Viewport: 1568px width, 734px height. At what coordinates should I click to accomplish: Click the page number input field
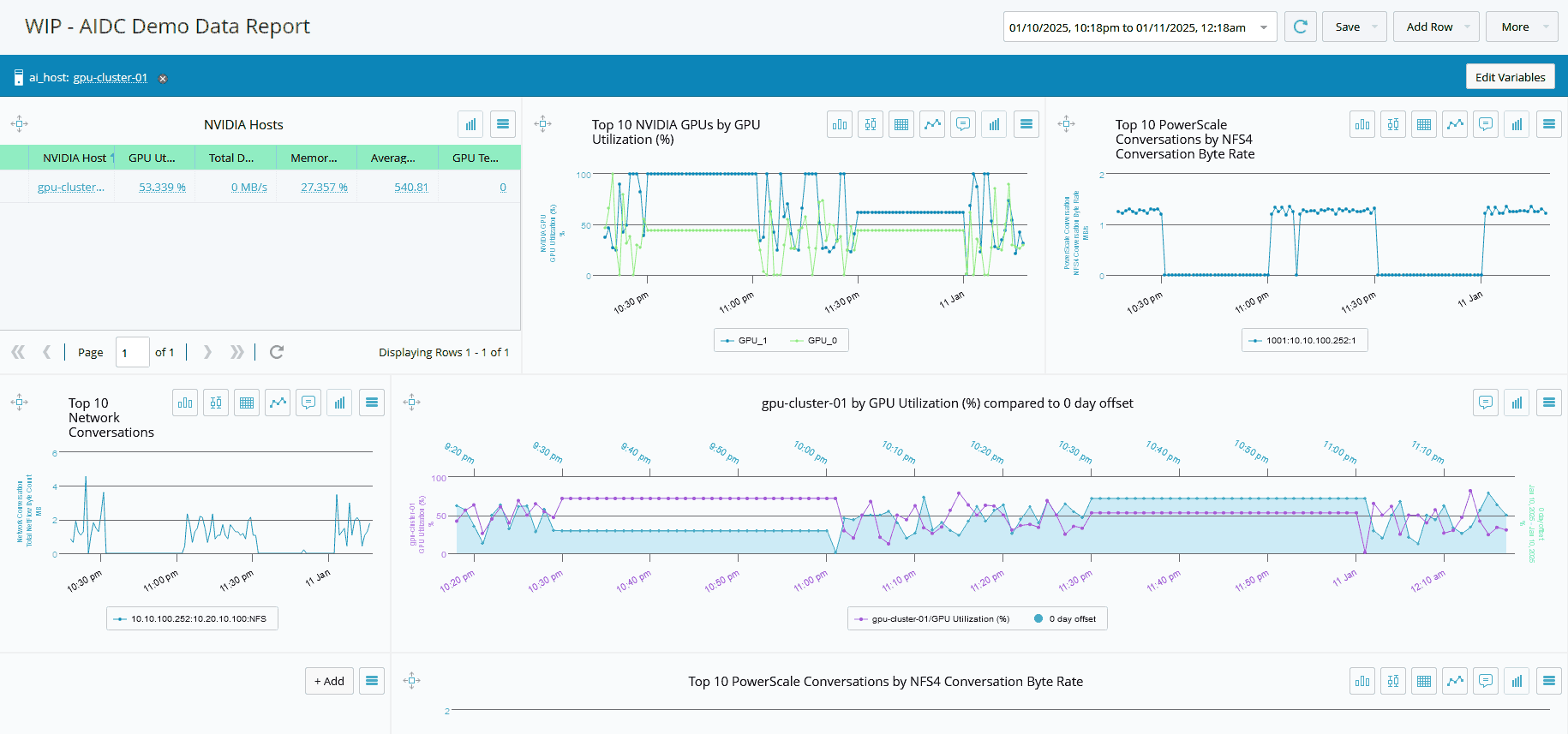(x=132, y=352)
